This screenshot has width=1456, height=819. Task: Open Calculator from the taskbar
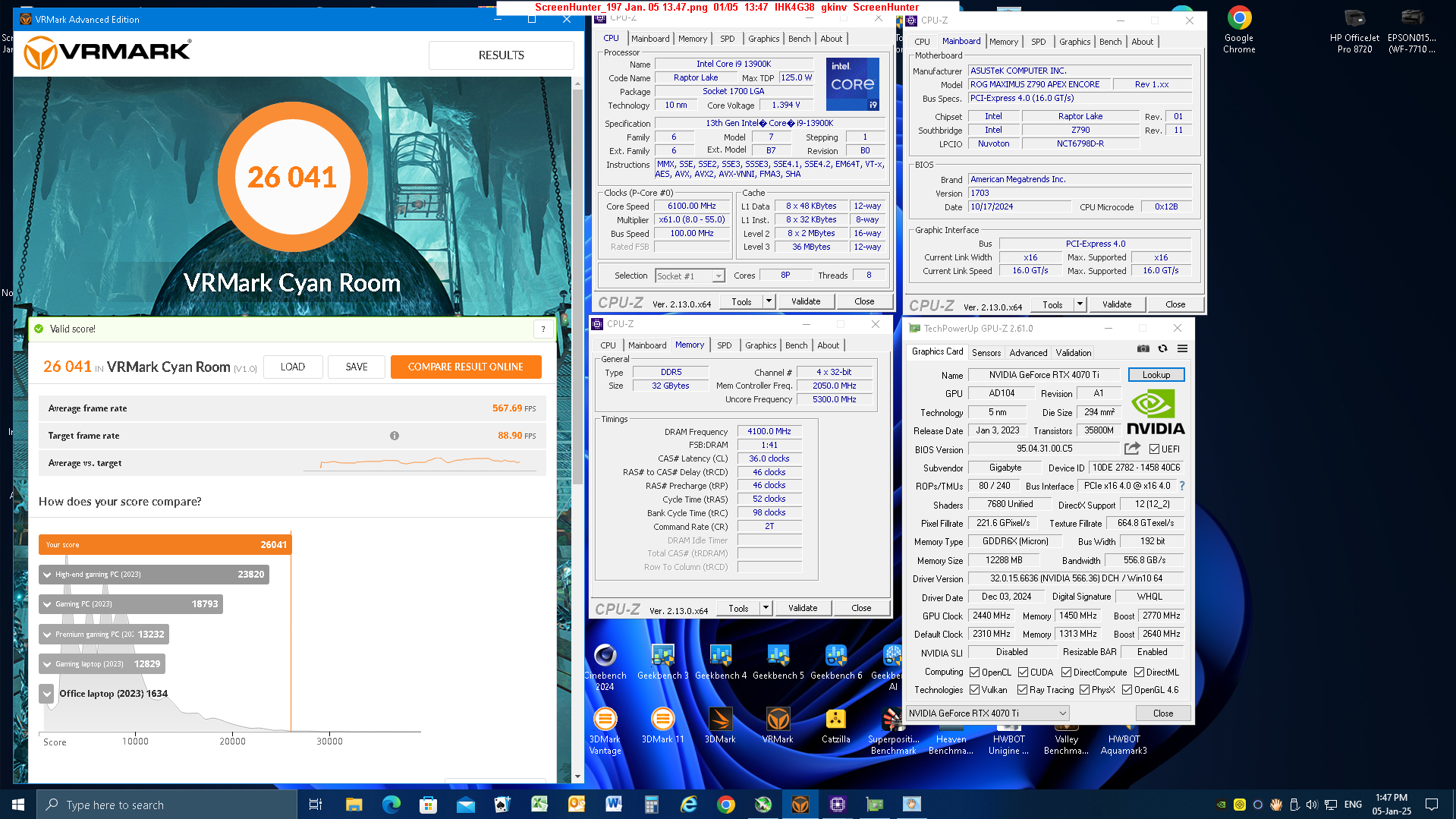(651, 805)
